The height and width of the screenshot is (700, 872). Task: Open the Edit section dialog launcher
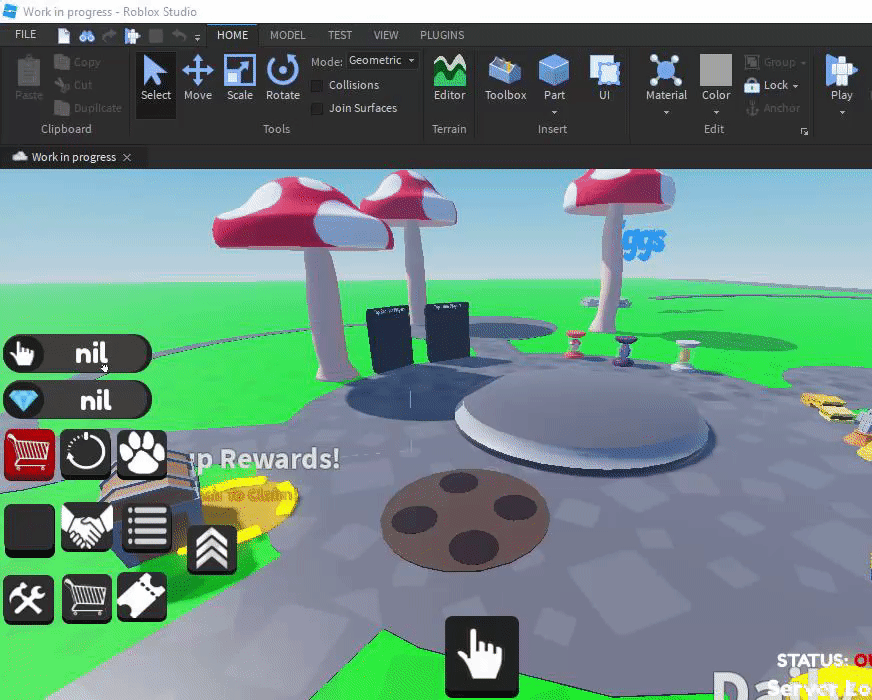click(804, 132)
